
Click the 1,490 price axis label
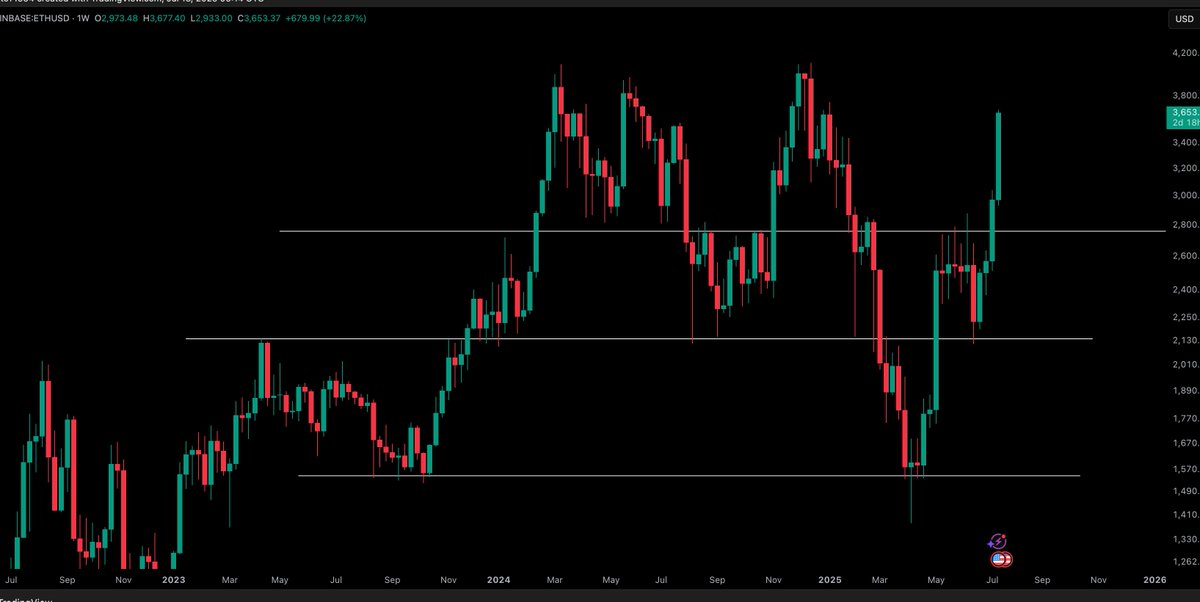[1184, 492]
